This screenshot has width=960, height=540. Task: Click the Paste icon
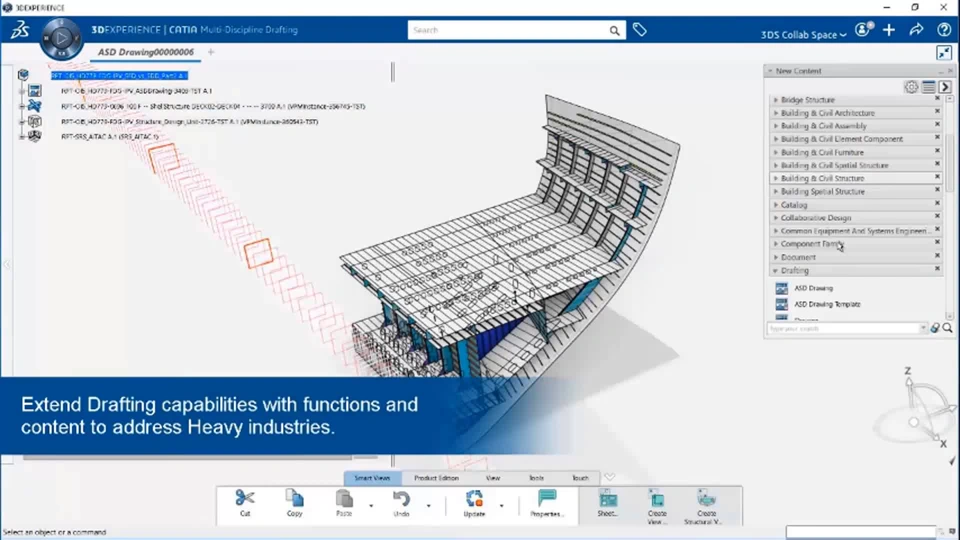pos(344,498)
